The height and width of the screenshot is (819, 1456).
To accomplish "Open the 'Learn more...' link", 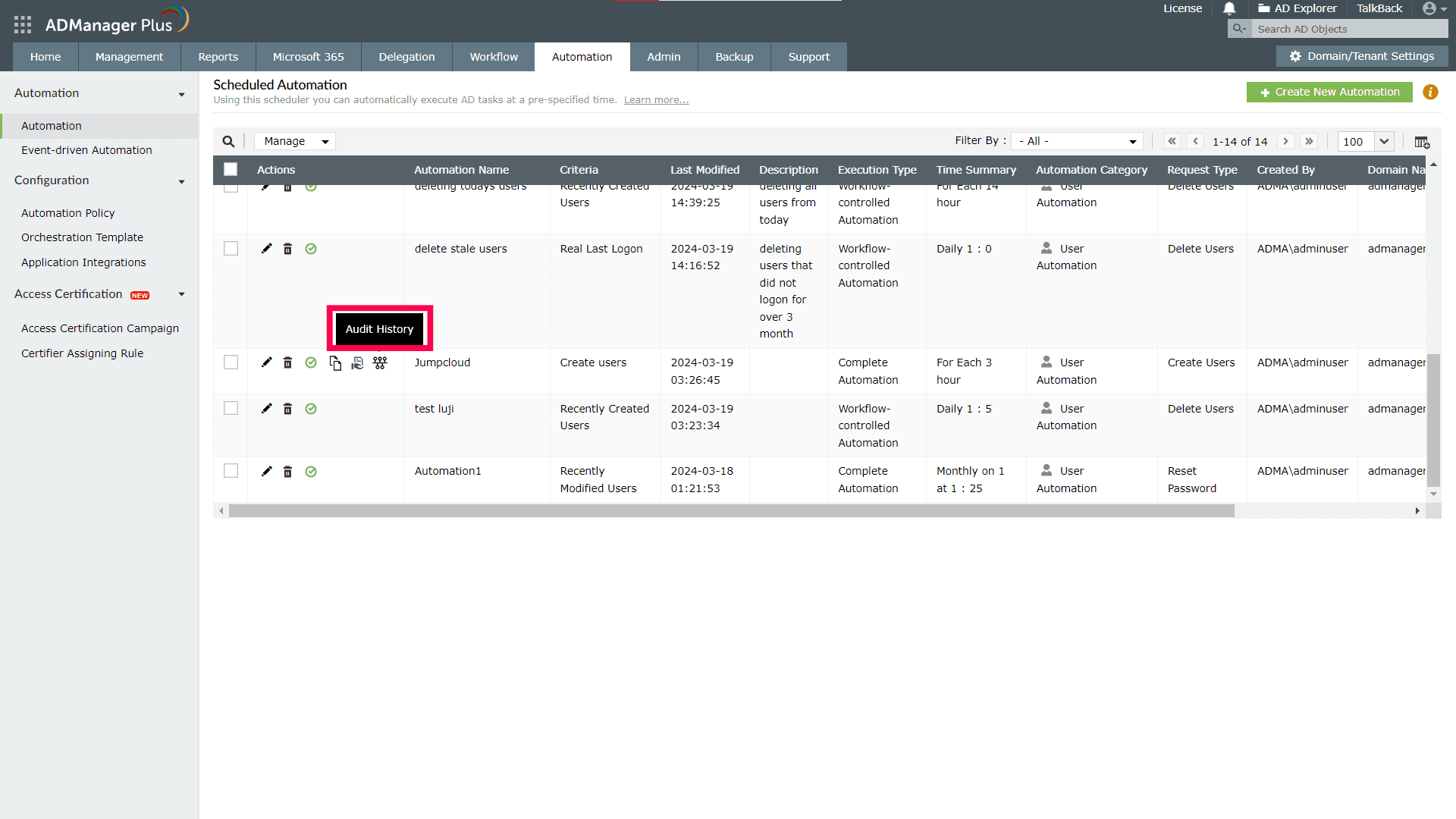I will tap(655, 99).
